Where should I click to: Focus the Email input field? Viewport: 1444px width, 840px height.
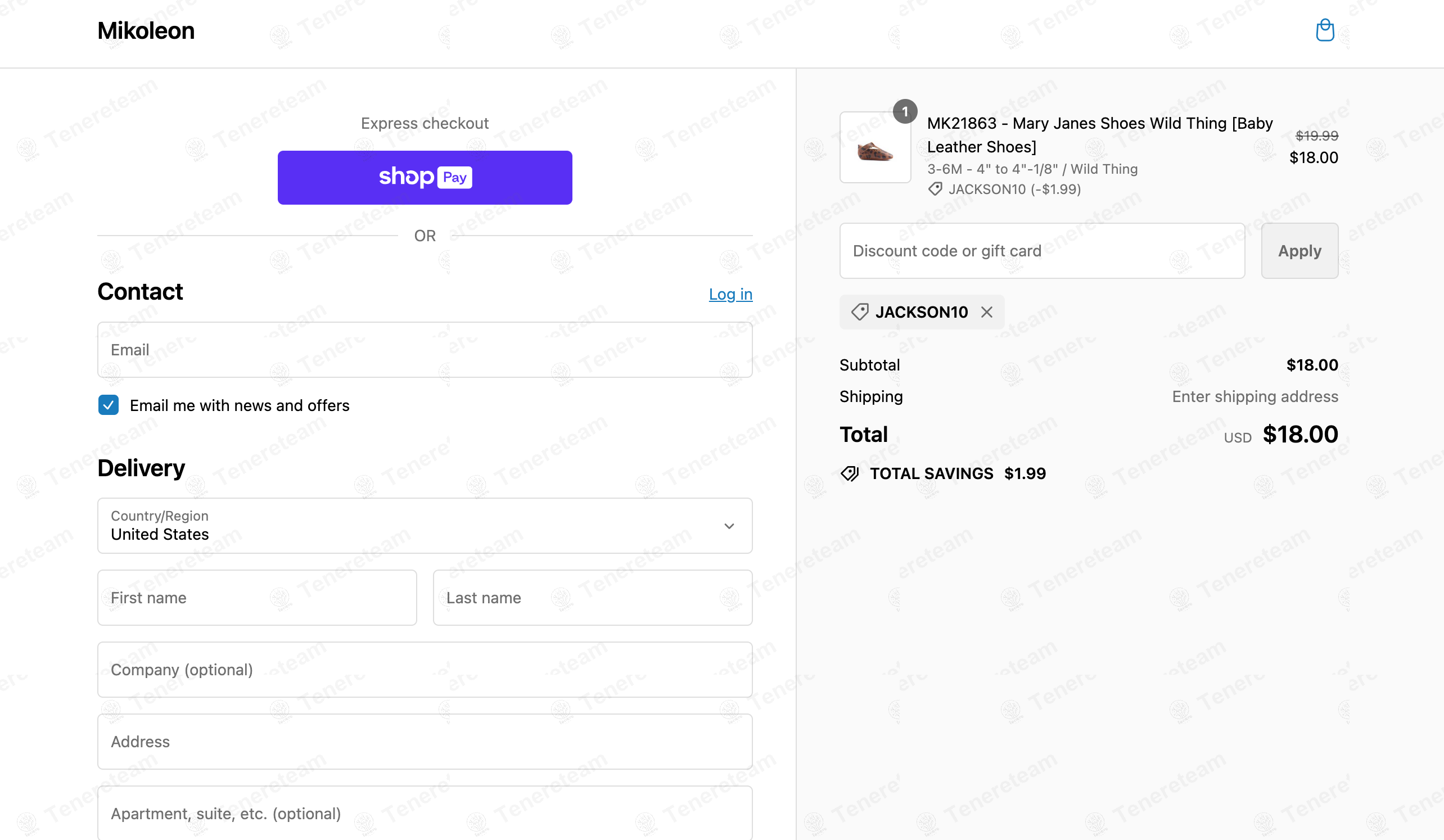coord(425,350)
